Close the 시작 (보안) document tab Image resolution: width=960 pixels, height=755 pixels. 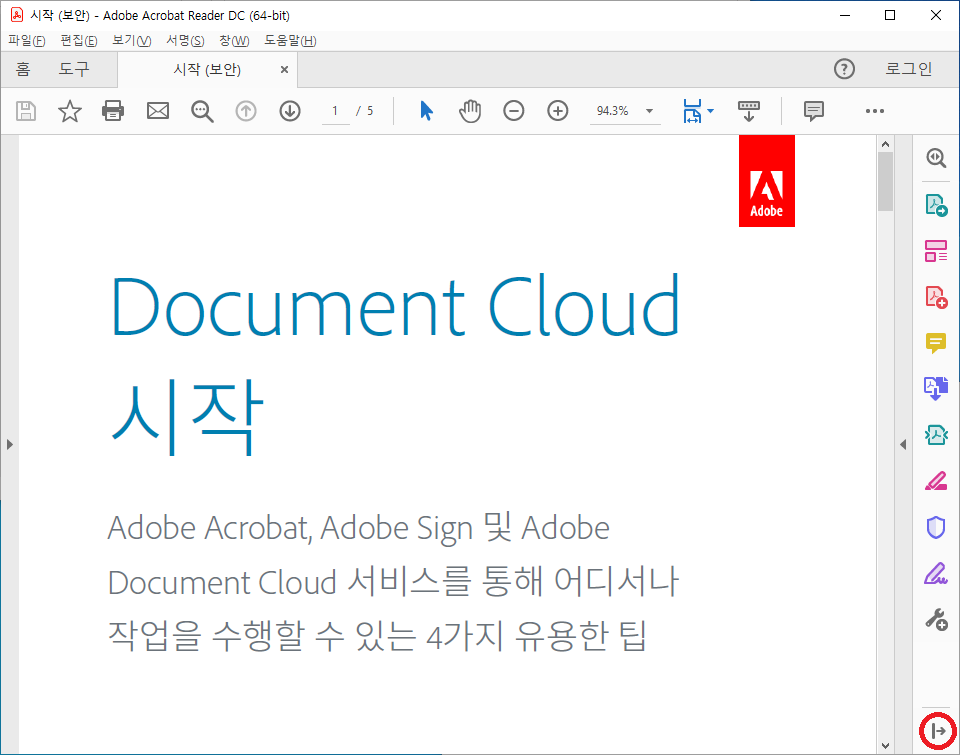tap(284, 69)
